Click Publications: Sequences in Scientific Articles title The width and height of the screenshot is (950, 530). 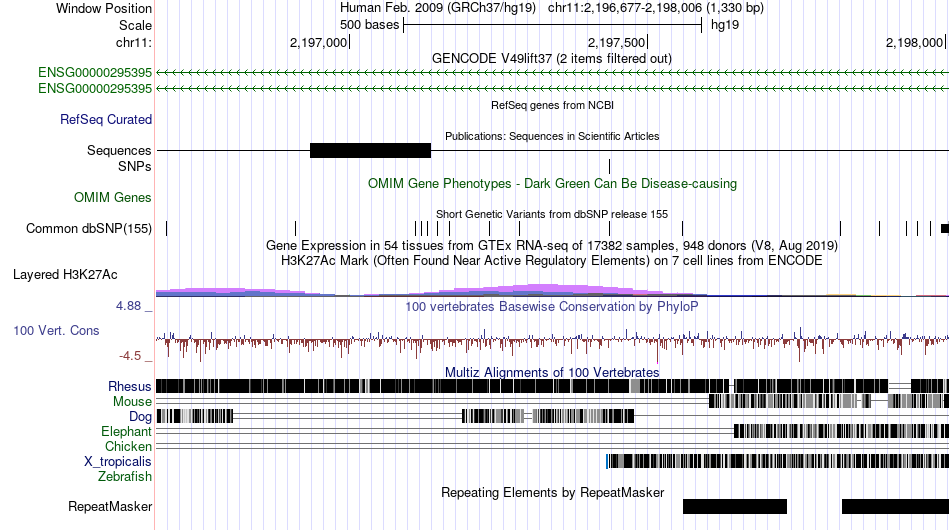coord(552,136)
